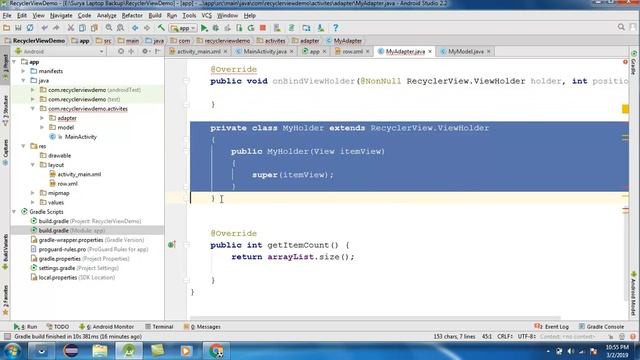Open the Event Log

click(552, 327)
